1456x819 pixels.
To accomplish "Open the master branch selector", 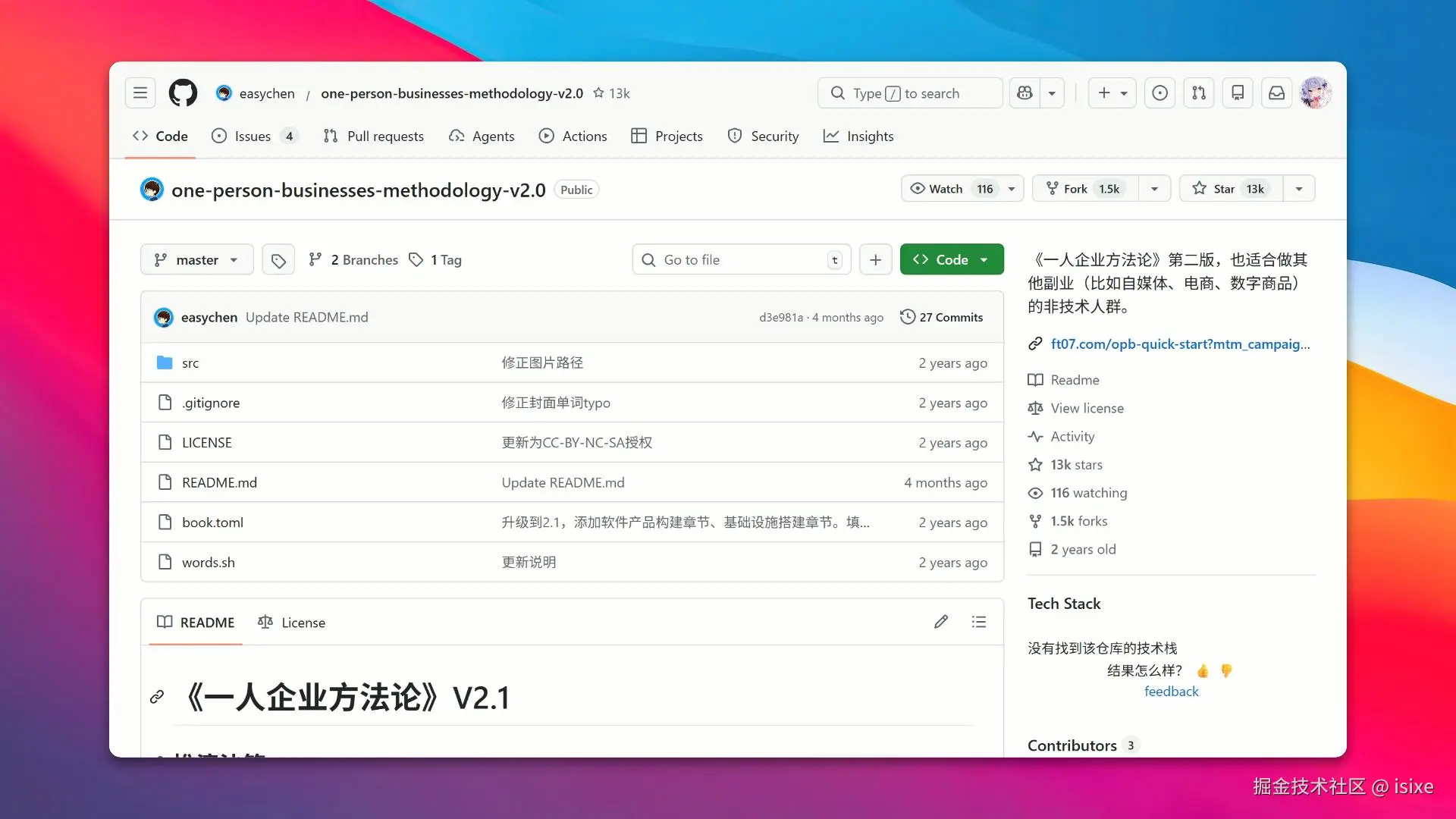I will coord(196,259).
